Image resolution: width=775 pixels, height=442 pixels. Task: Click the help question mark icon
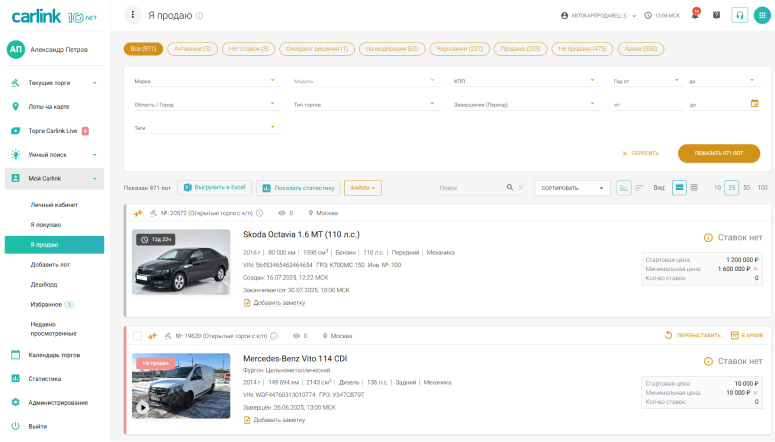pos(716,15)
